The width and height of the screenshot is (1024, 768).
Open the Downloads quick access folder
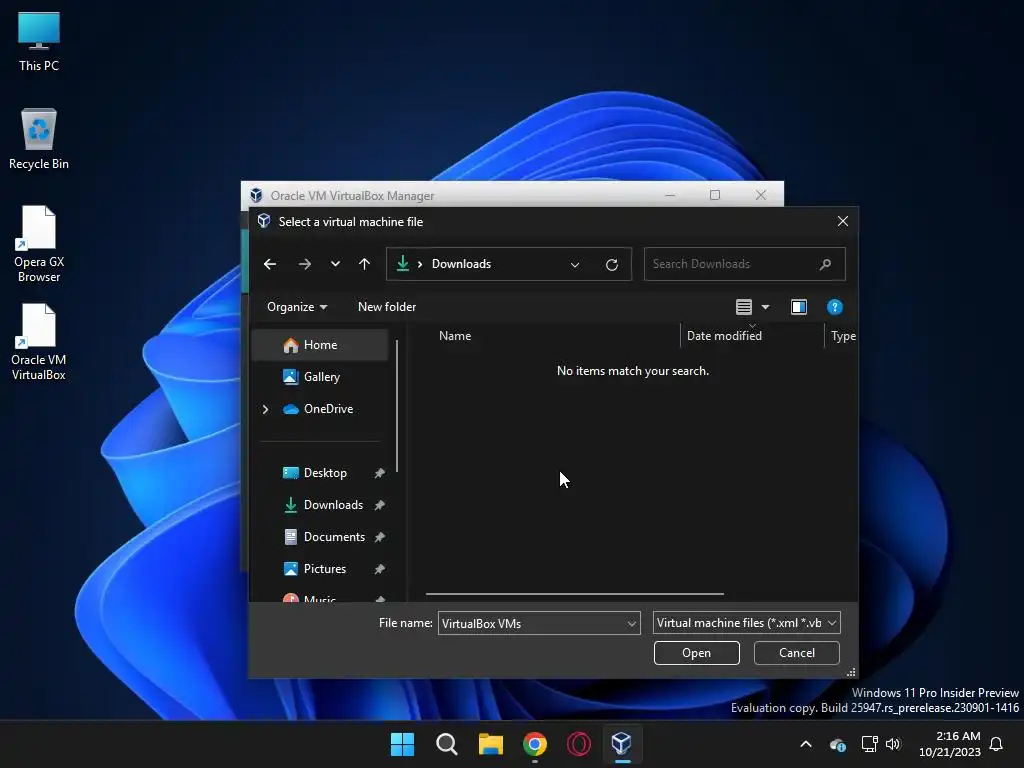click(333, 505)
